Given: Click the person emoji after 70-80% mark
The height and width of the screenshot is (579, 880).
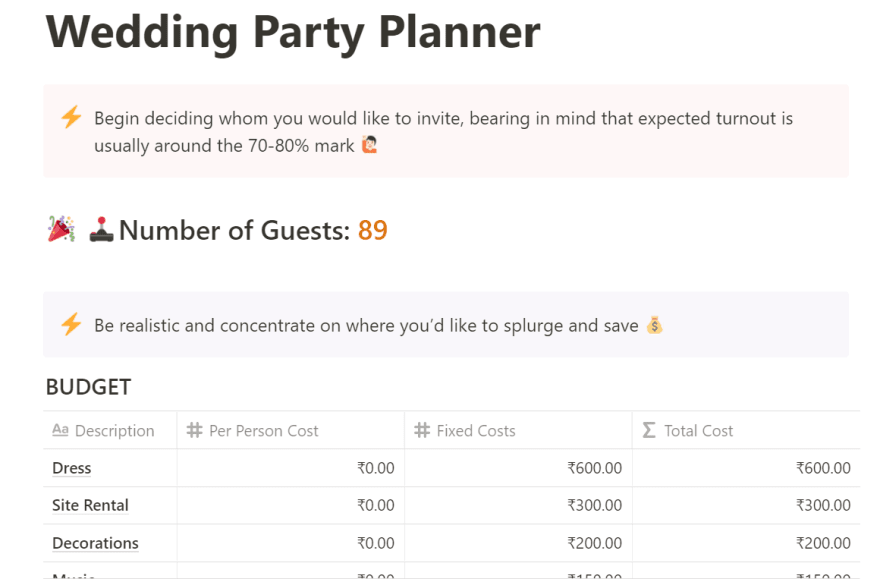Looking at the screenshot, I should [x=369, y=145].
